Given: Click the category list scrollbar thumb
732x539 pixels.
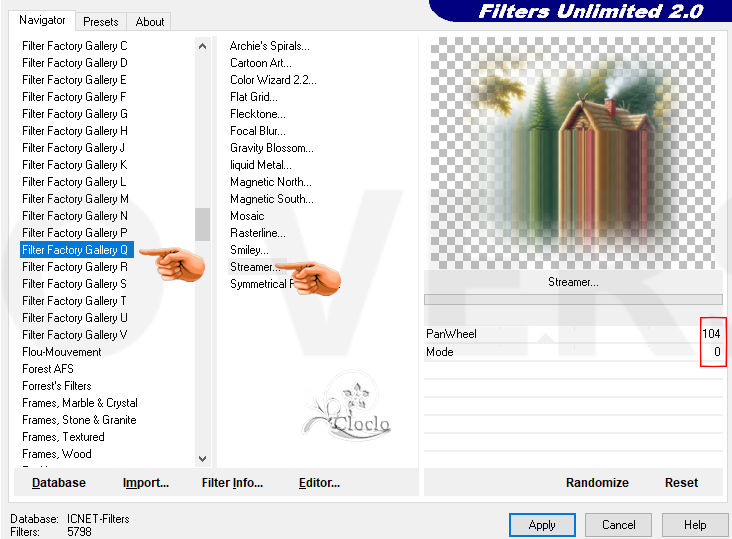Looking at the screenshot, I should pyautogui.click(x=202, y=224).
